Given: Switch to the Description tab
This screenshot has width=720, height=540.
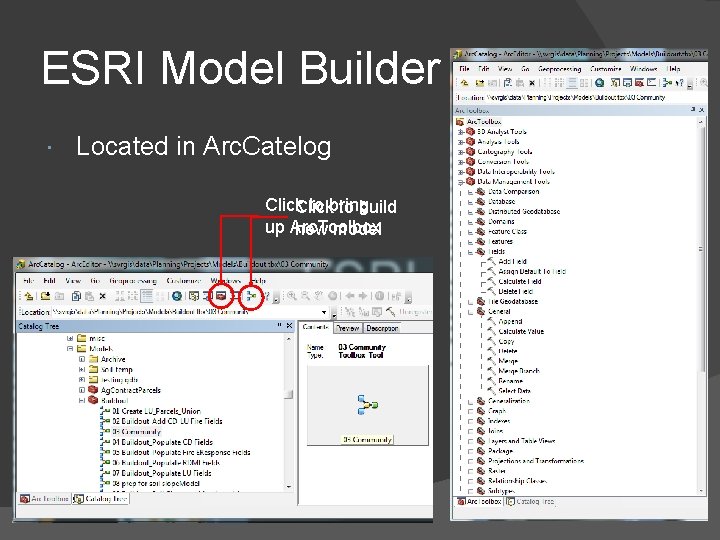Looking at the screenshot, I should click(382, 328).
